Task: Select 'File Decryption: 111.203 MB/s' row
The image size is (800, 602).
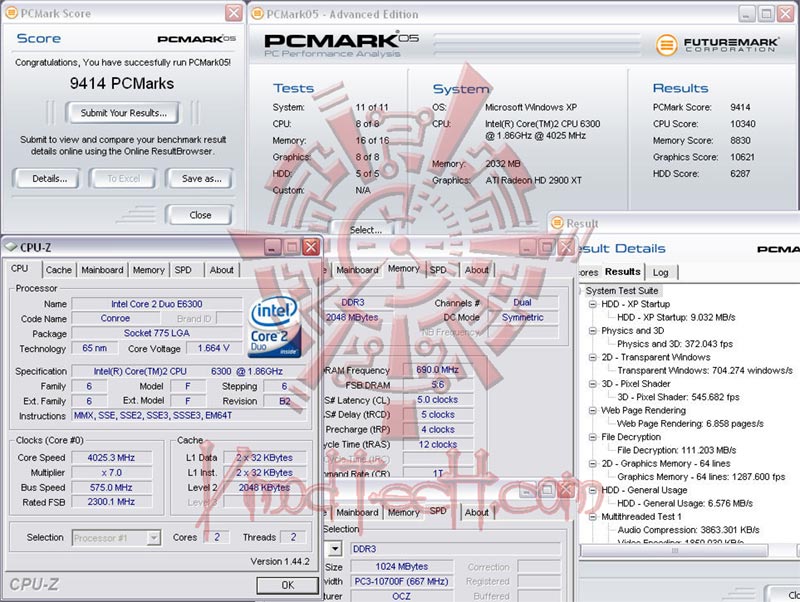Action: pos(677,450)
